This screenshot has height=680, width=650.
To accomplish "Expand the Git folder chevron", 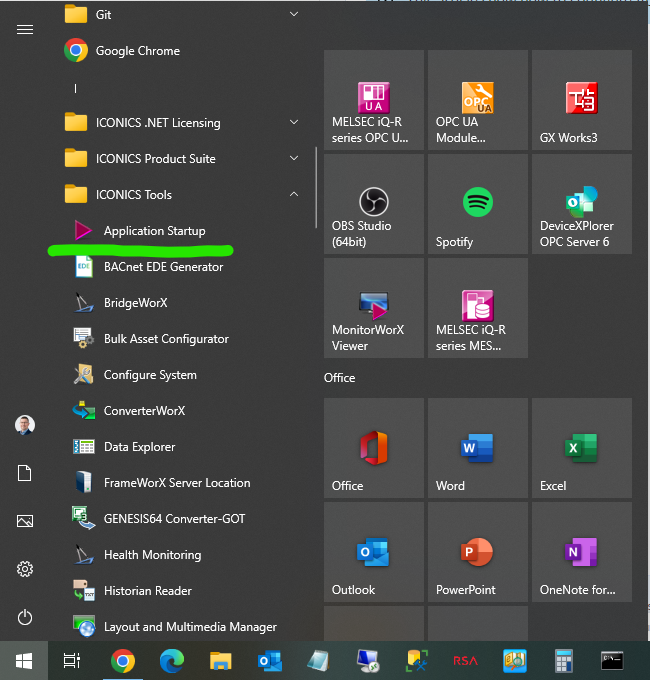I will tap(294, 14).
